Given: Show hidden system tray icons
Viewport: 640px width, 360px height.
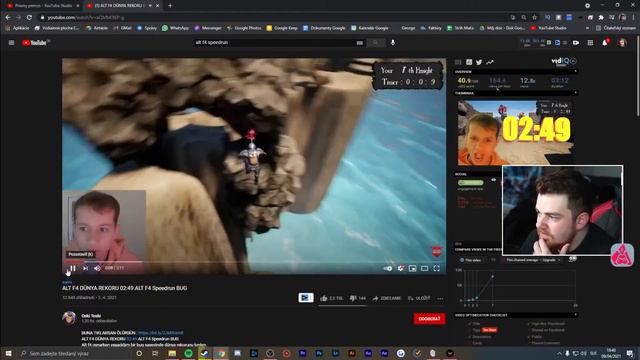Looking at the screenshot, I should coord(559,353).
